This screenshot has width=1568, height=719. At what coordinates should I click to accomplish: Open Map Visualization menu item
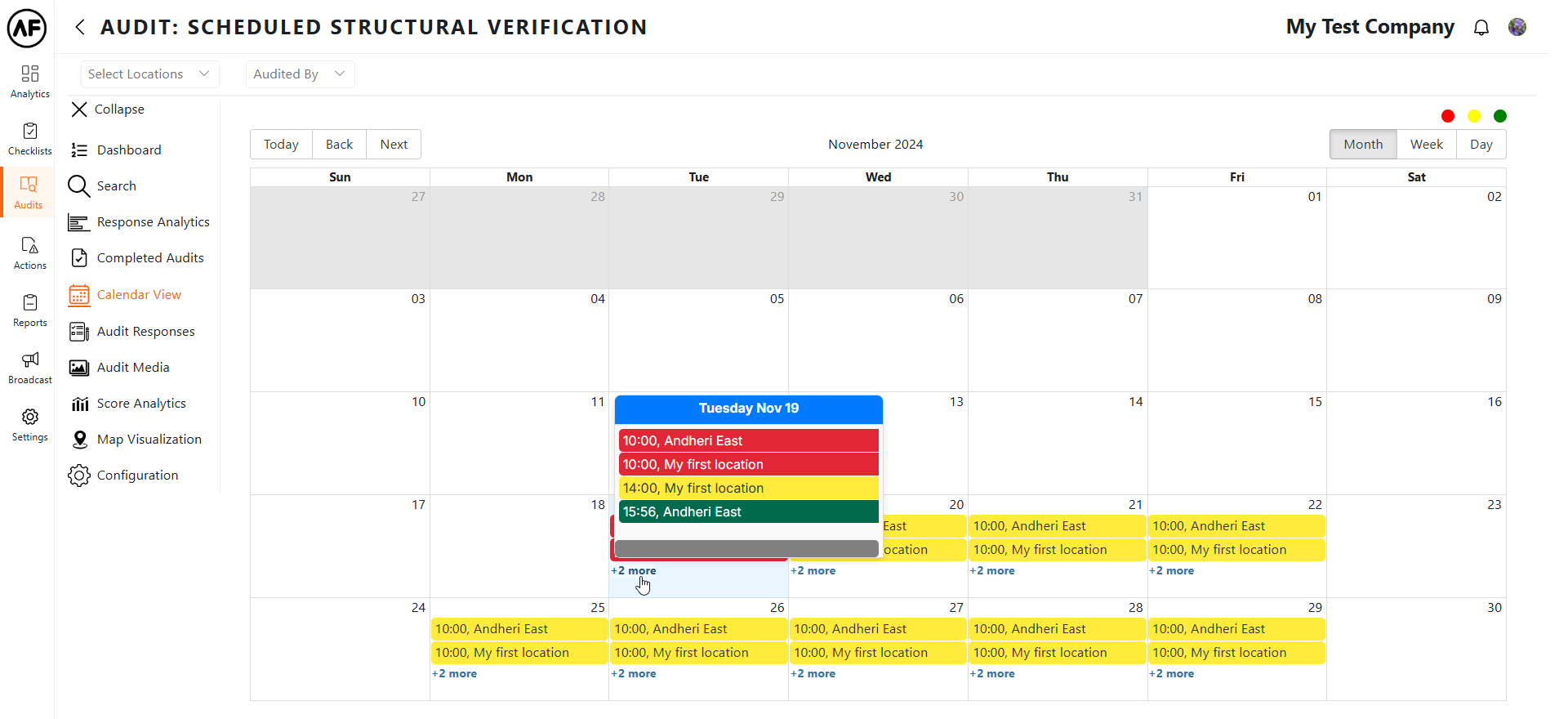point(149,440)
